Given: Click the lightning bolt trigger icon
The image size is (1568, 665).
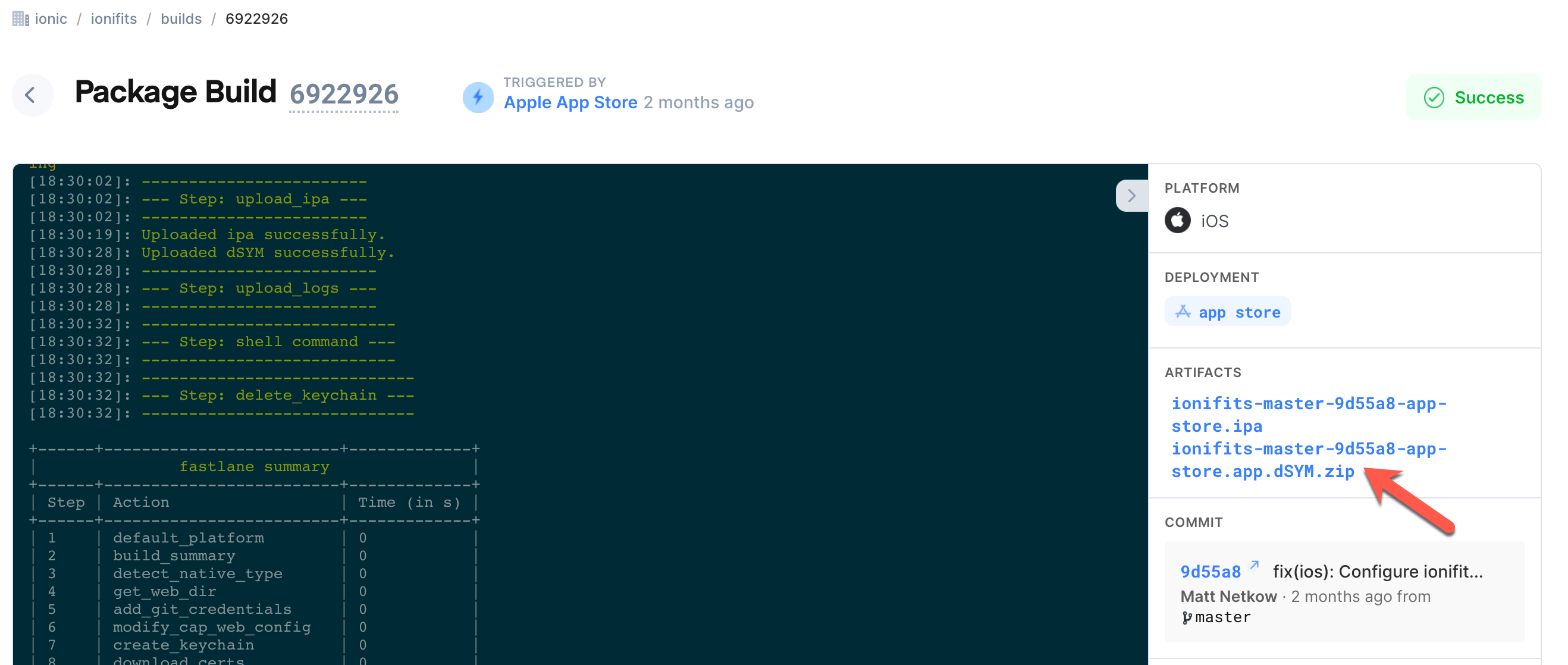Looking at the screenshot, I should (478, 97).
